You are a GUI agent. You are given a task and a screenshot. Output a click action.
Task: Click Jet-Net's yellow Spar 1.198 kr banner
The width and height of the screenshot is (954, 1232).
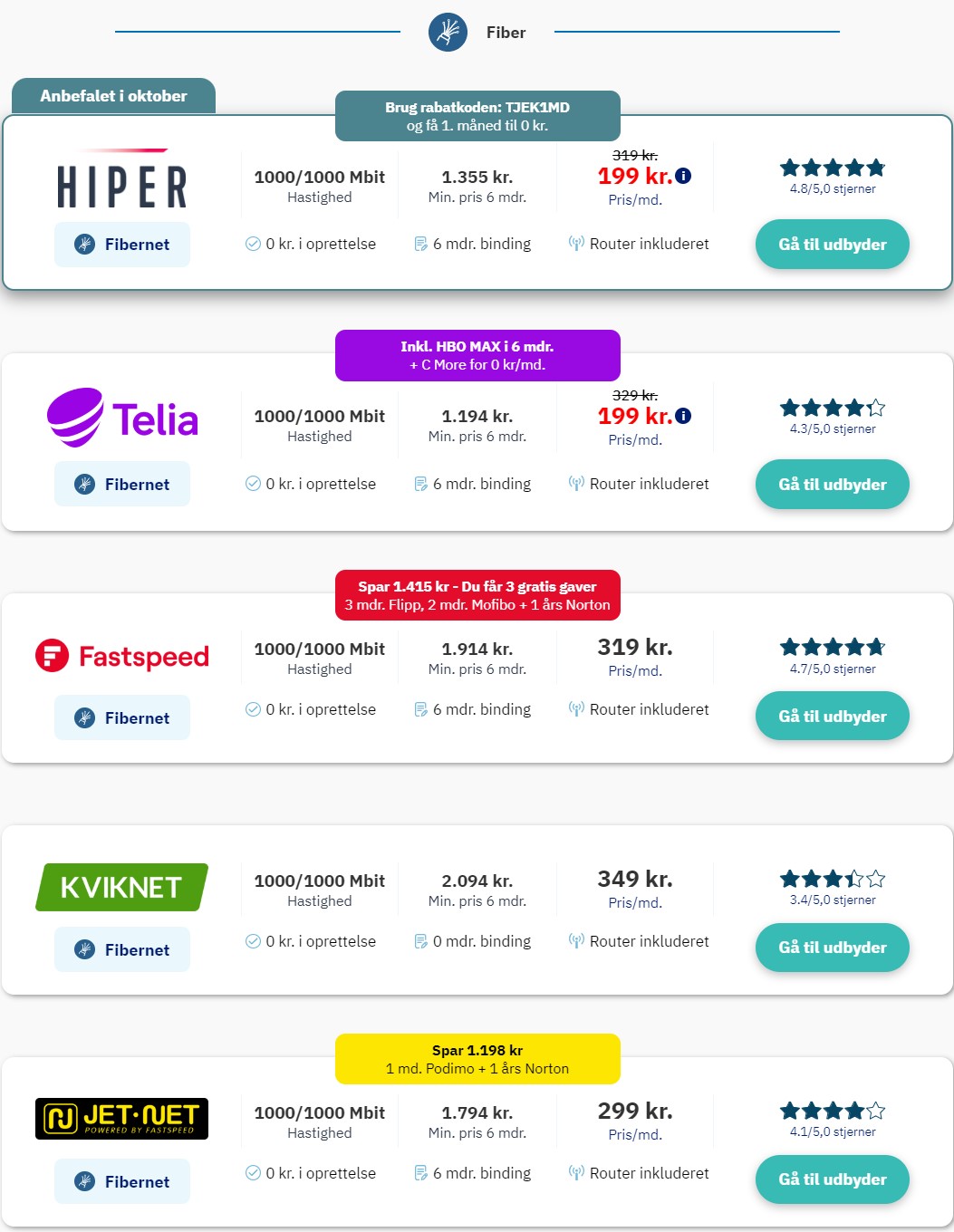click(477, 1059)
